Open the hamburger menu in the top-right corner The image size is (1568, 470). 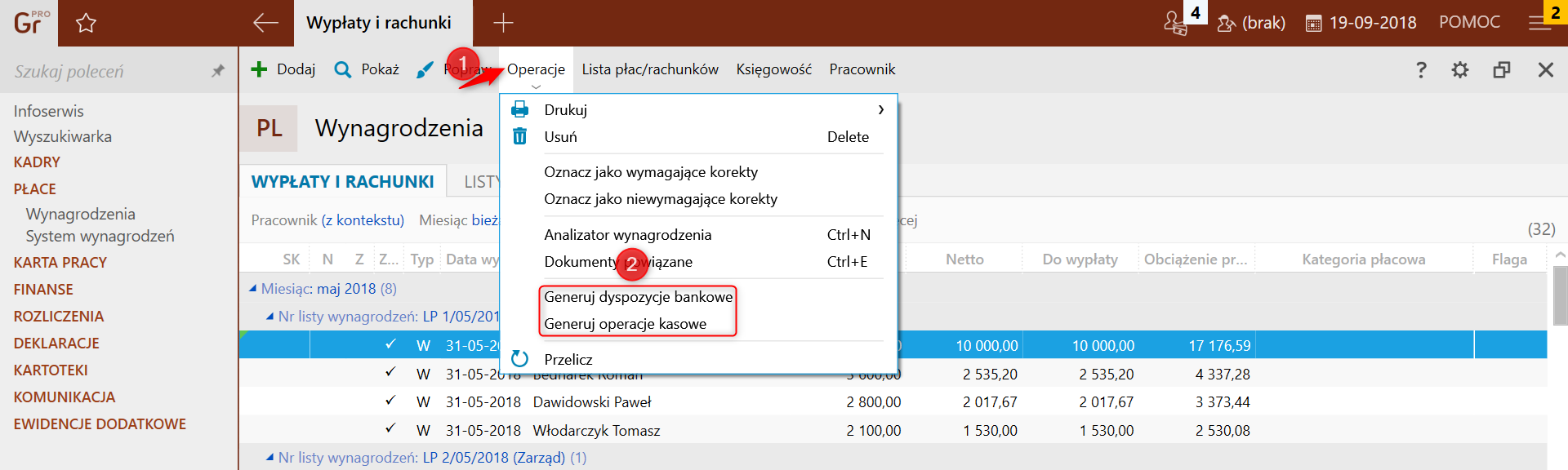tap(1540, 23)
